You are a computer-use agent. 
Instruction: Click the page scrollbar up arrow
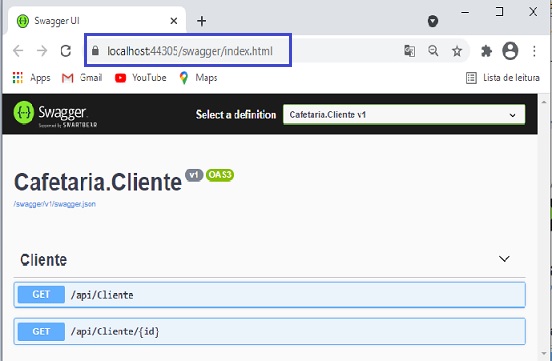(x=544, y=102)
